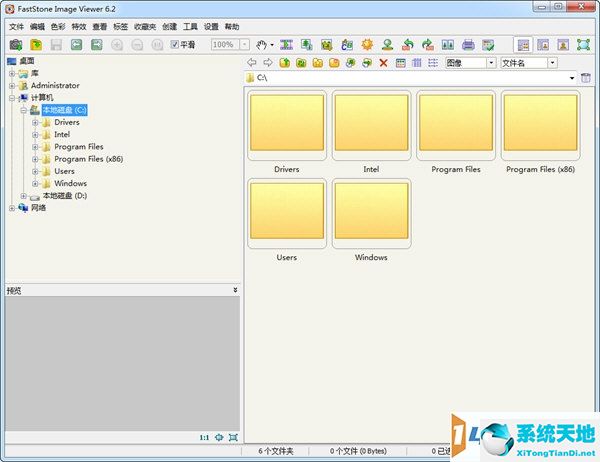This screenshot has width=600, height=462.
Task: Select 本地磁盘 (C:) in the tree
Action: point(65,110)
